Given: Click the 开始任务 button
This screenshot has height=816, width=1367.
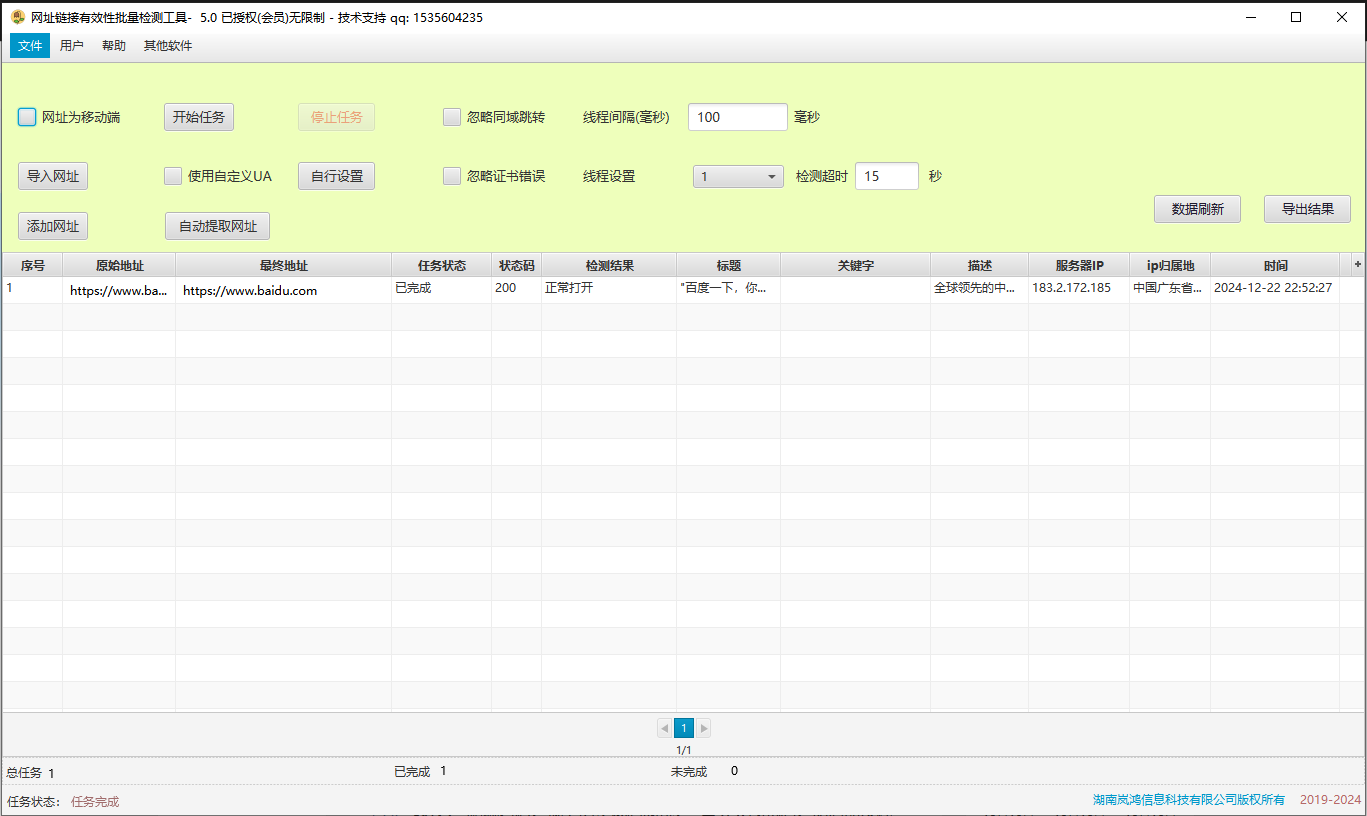Looking at the screenshot, I should [199, 117].
